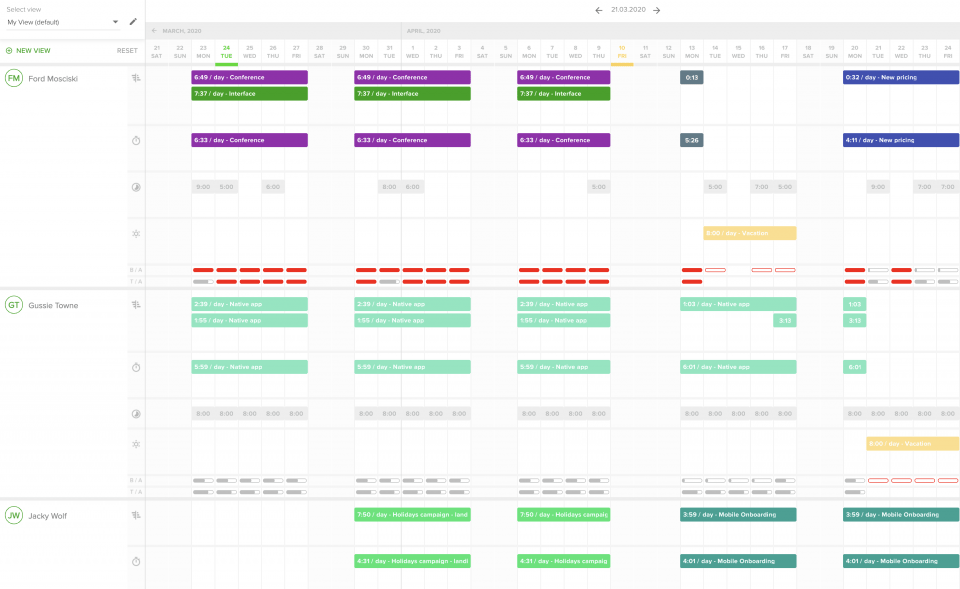
Task: Go to next date with right arrow
Action: coord(656,10)
